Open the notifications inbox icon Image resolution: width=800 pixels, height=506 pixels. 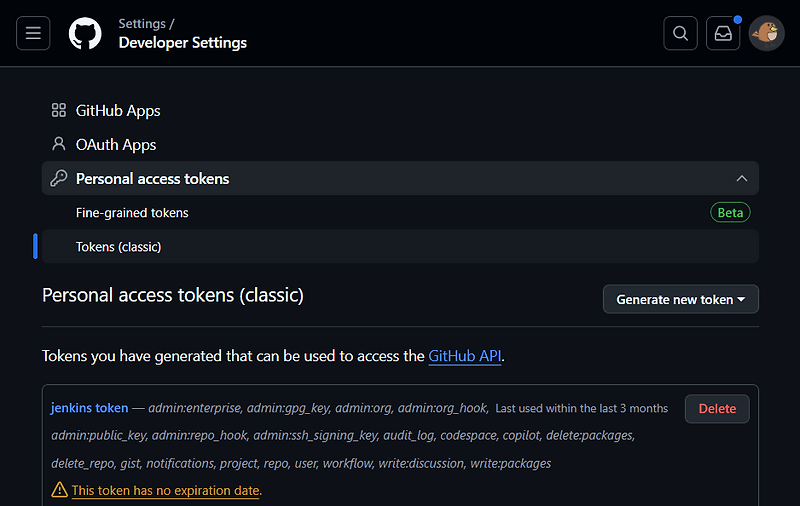723,33
